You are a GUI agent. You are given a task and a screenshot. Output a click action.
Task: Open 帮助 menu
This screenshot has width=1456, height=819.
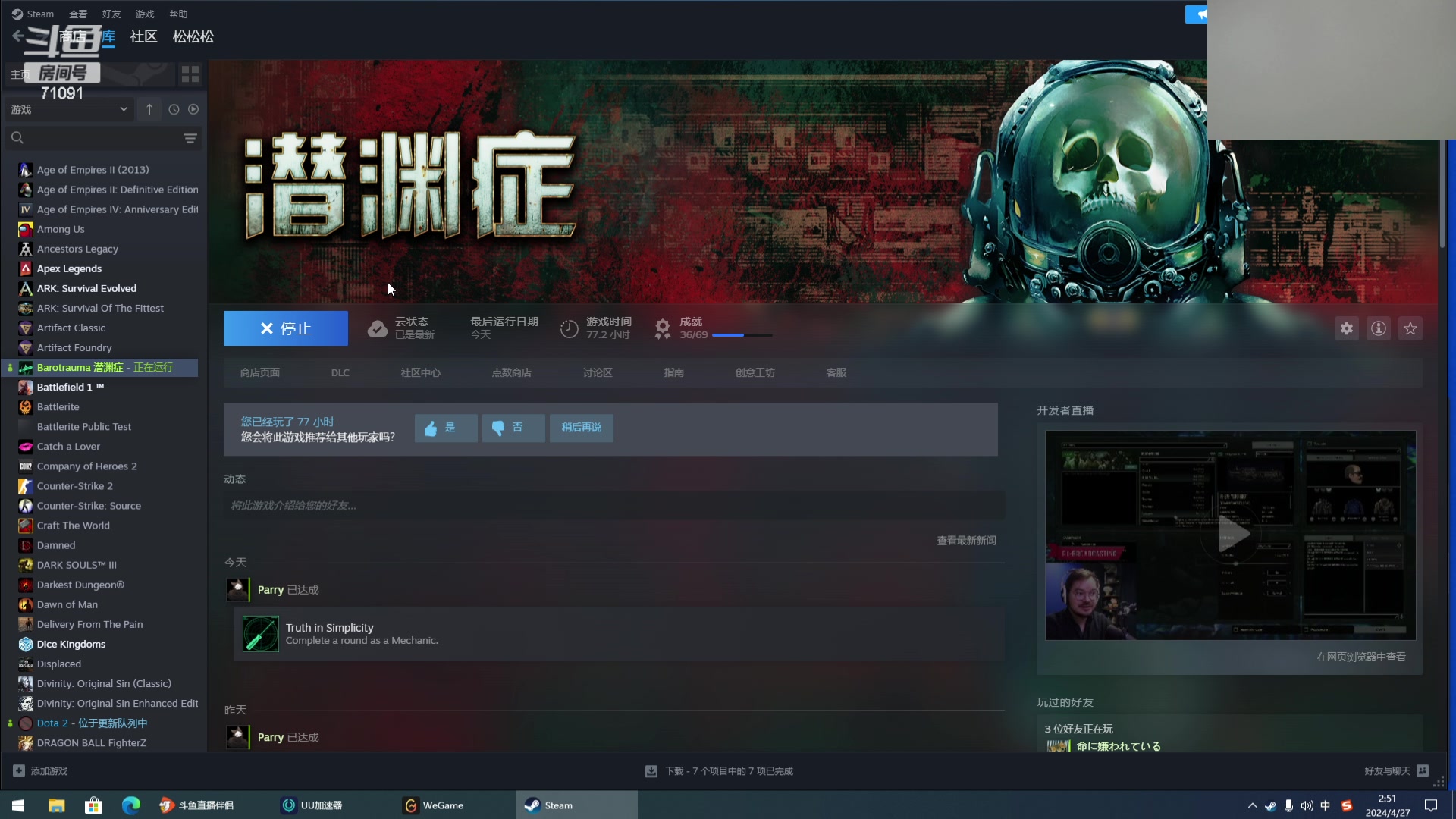178,14
